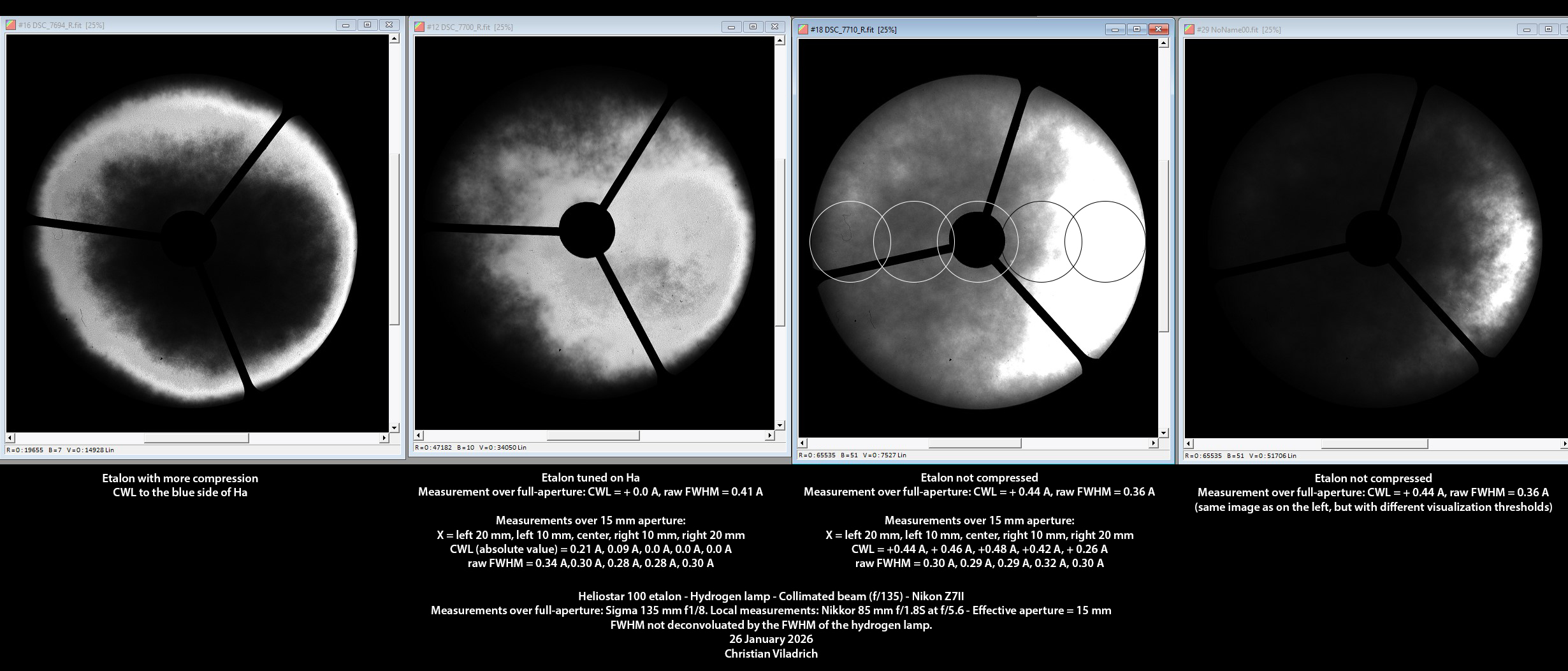Close the DSC_7710_R.fit window
1568x671 pixels.
click(1158, 29)
